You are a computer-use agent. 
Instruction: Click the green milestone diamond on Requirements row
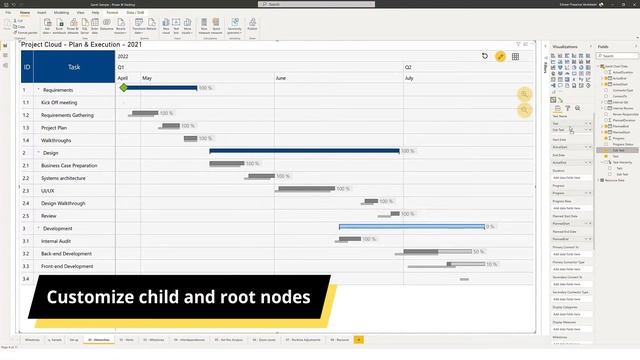click(124, 87)
